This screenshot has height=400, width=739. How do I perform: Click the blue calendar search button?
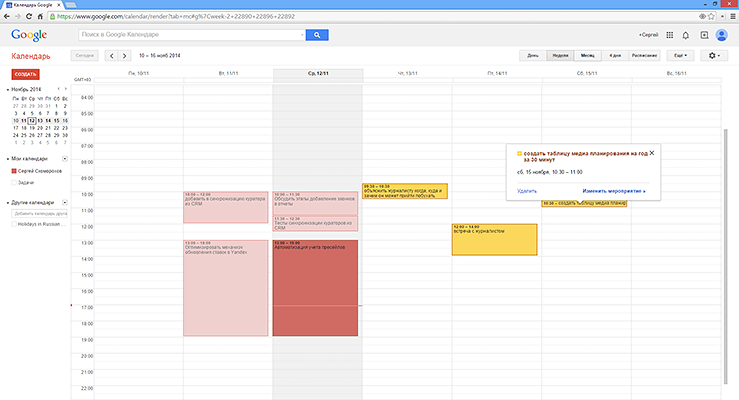click(x=317, y=35)
